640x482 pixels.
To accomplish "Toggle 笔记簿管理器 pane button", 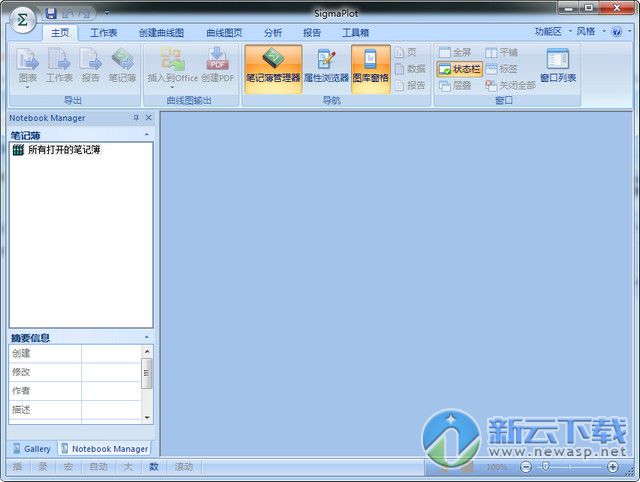I will coord(273,69).
